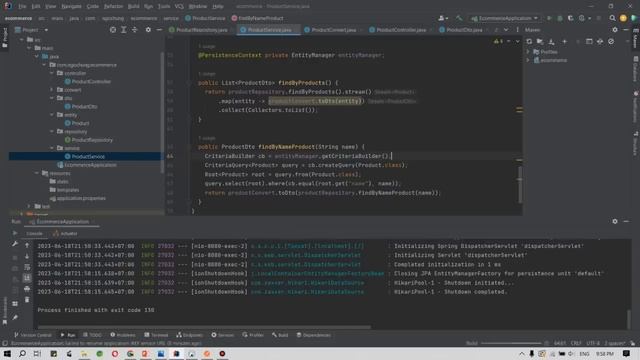Open Project panel options gear
The width and height of the screenshot is (640, 360).
coord(148,30)
